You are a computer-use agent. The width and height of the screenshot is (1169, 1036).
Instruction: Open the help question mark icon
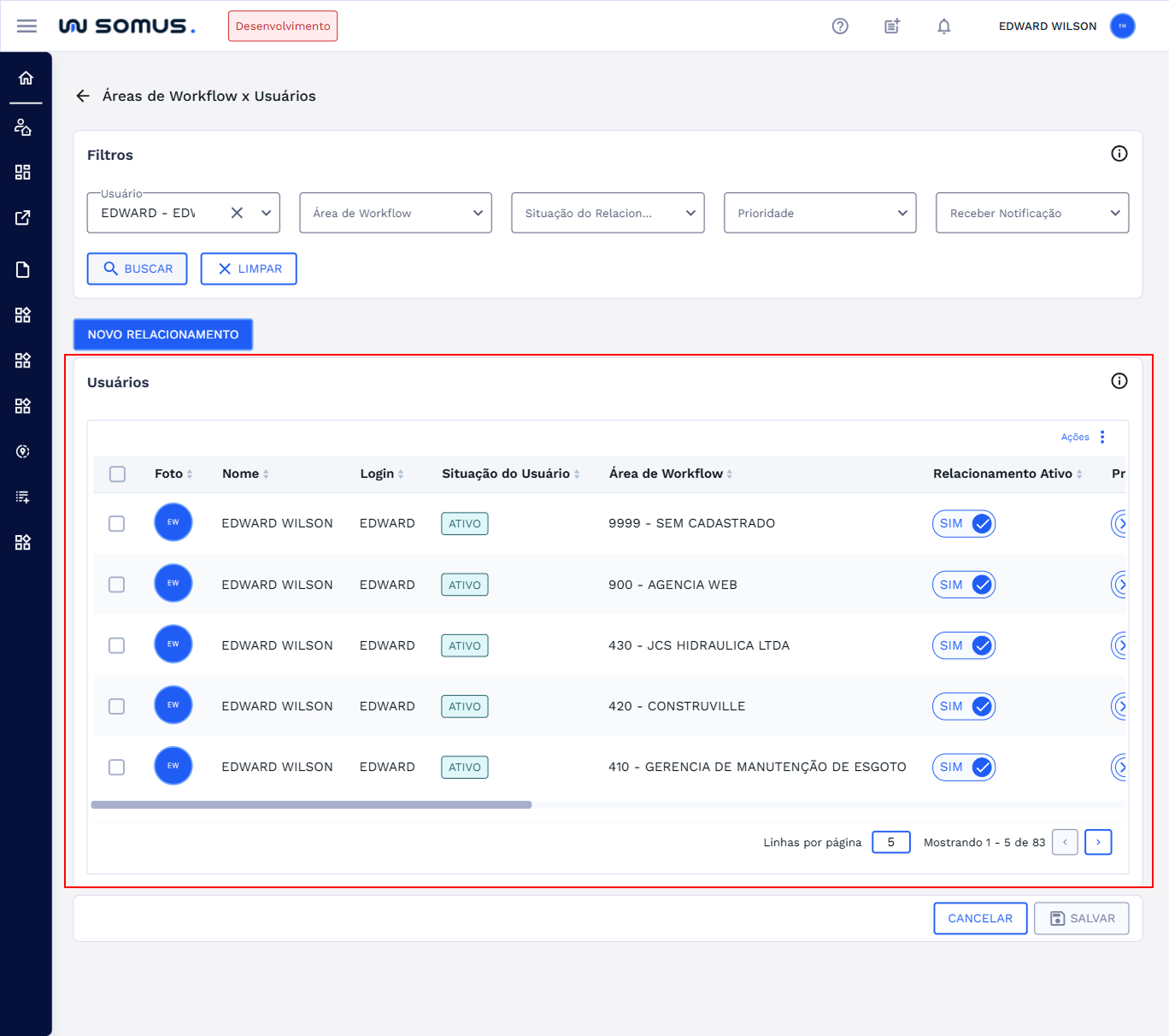click(840, 26)
